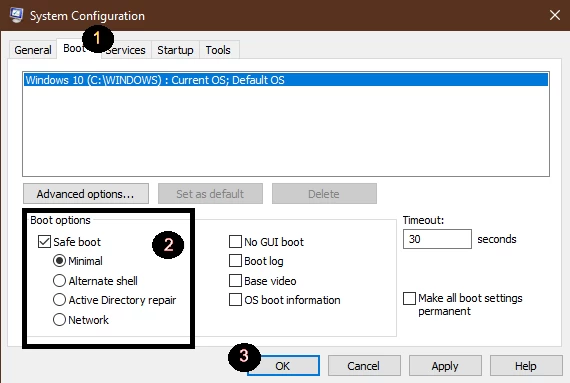This screenshot has width=570, height=383.
Task: Click the Apply button
Action: [x=445, y=366]
